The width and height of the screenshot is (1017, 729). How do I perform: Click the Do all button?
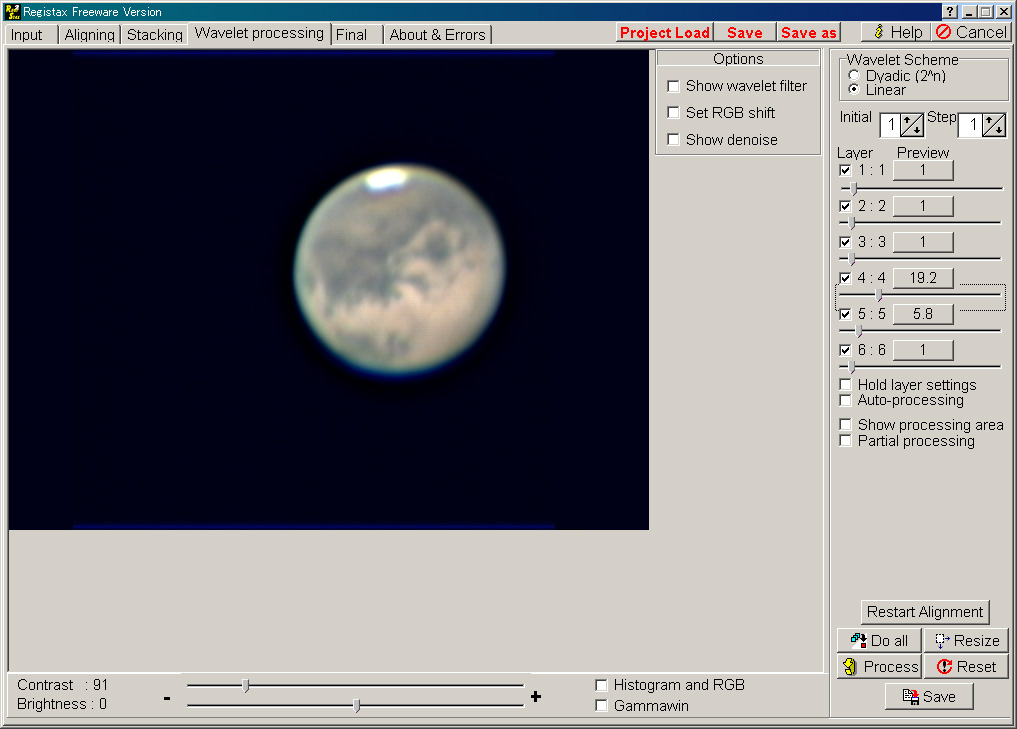coord(878,640)
